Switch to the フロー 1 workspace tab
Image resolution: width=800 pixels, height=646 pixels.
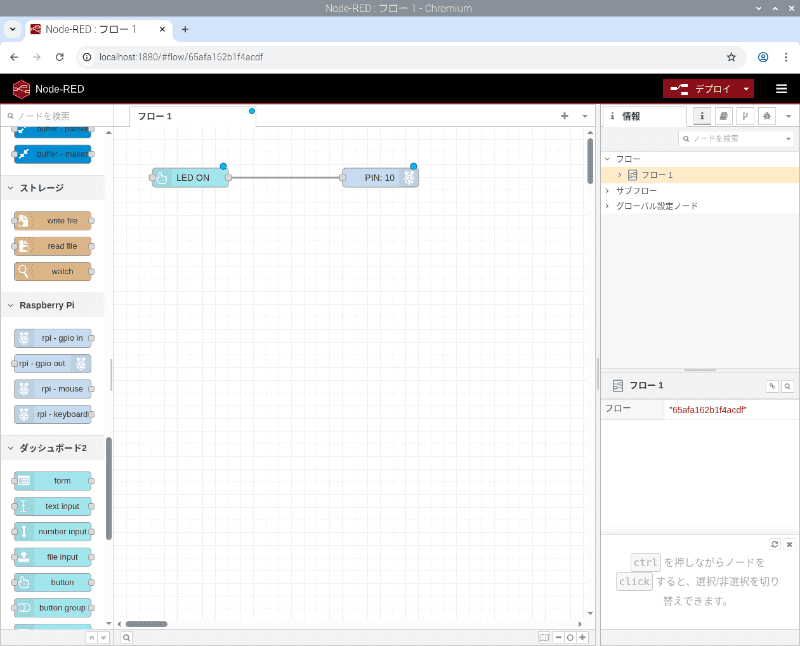tap(192, 116)
